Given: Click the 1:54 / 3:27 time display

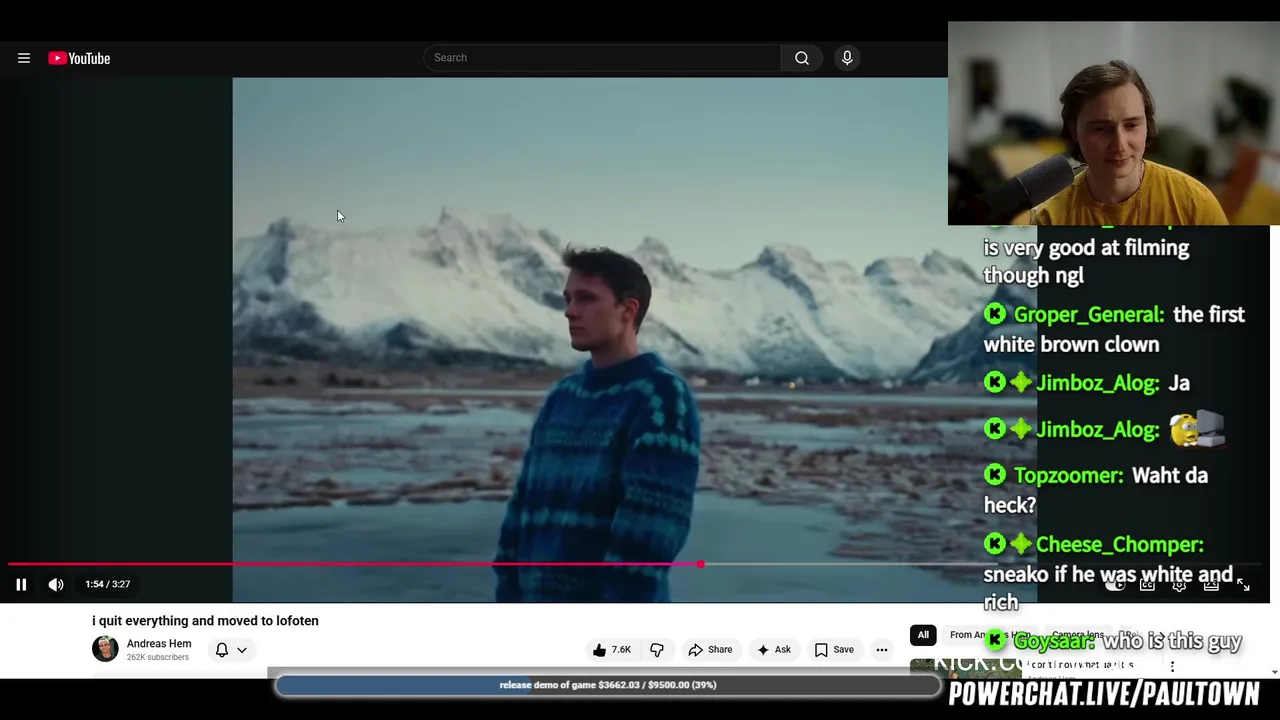Looking at the screenshot, I should (x=108, y=584).
